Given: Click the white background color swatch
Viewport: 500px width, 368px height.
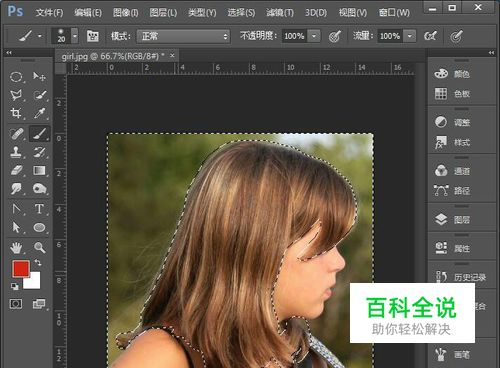Looking at the screenshot, I should pyautogui.click(x=35, y=283).
